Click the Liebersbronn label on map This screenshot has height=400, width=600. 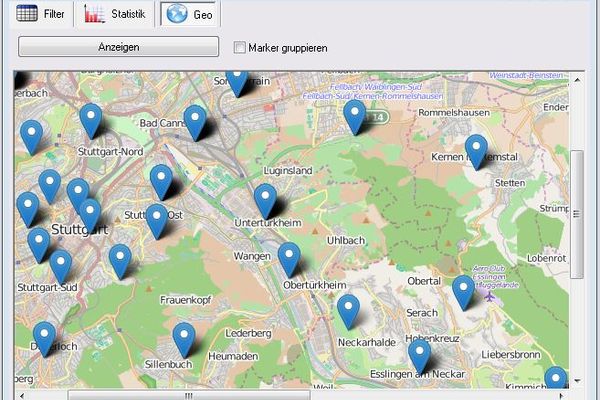tap(511, 354)
